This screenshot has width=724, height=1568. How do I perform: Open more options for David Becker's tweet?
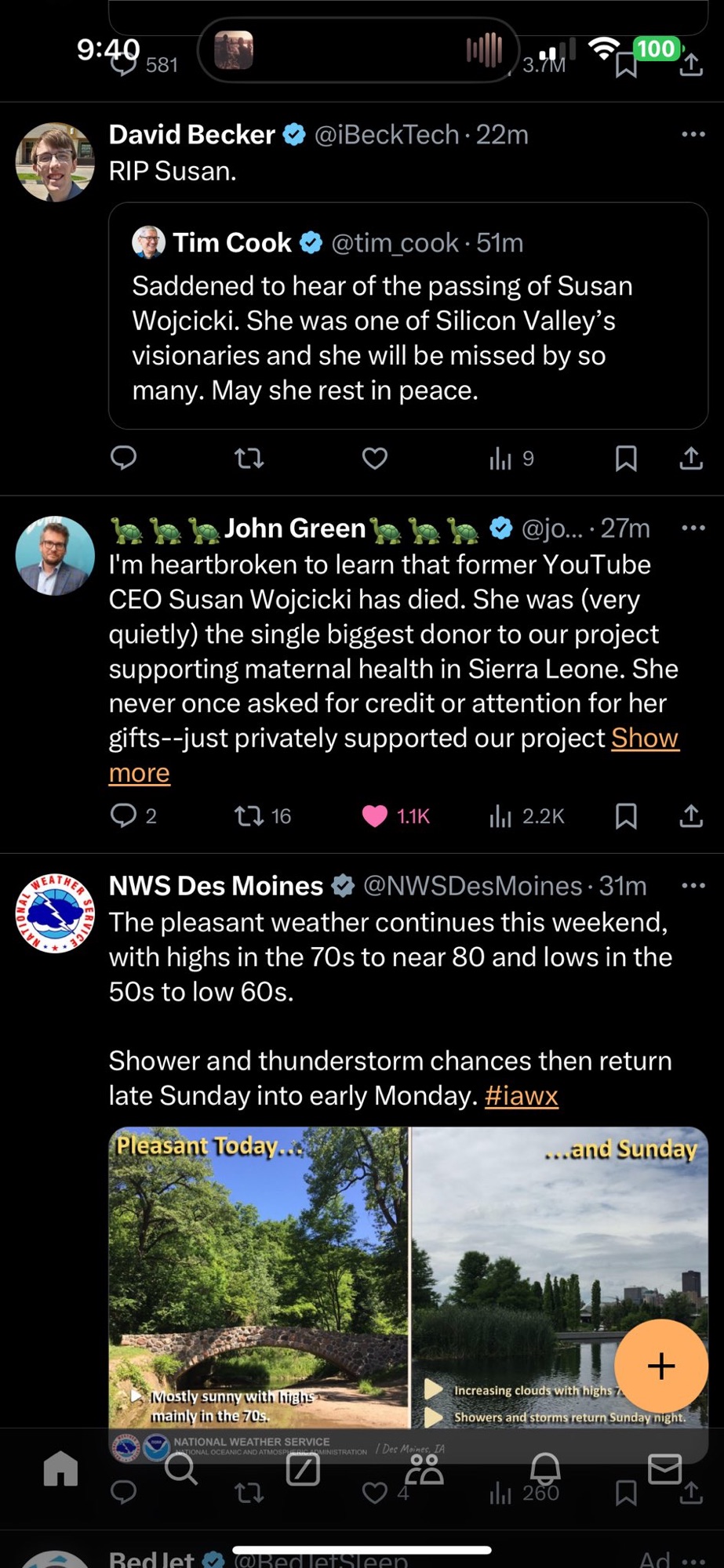pyautogui.click(x=693, y=135)
